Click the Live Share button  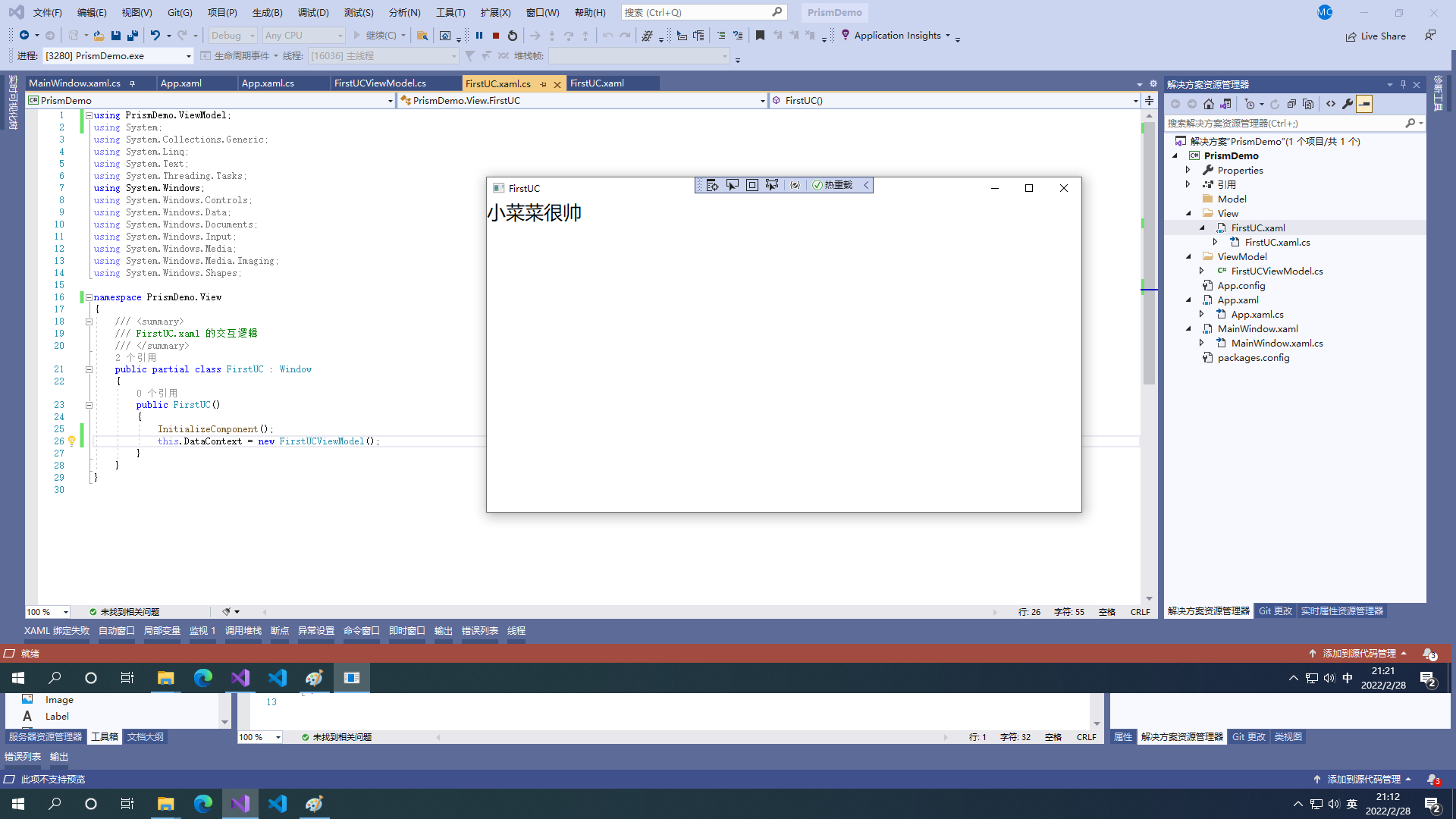tap(1376, 36)
